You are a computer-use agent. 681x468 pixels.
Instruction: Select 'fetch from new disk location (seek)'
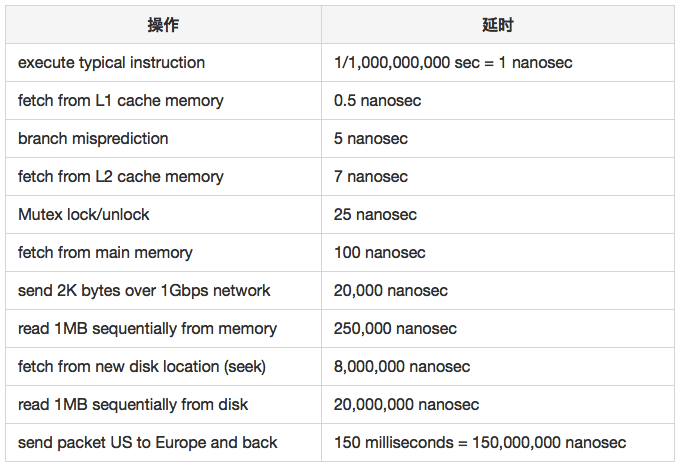pos(141,367)
